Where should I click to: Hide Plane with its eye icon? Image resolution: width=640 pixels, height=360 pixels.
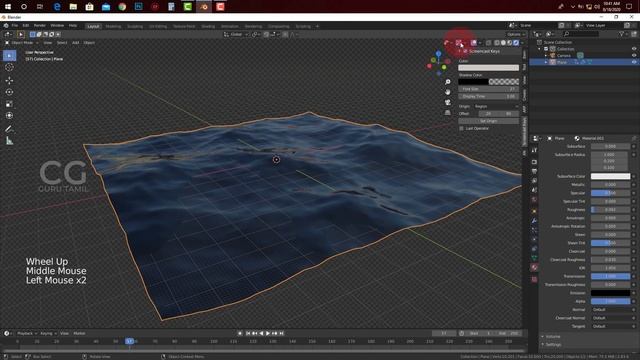click(x=634, y=62)
